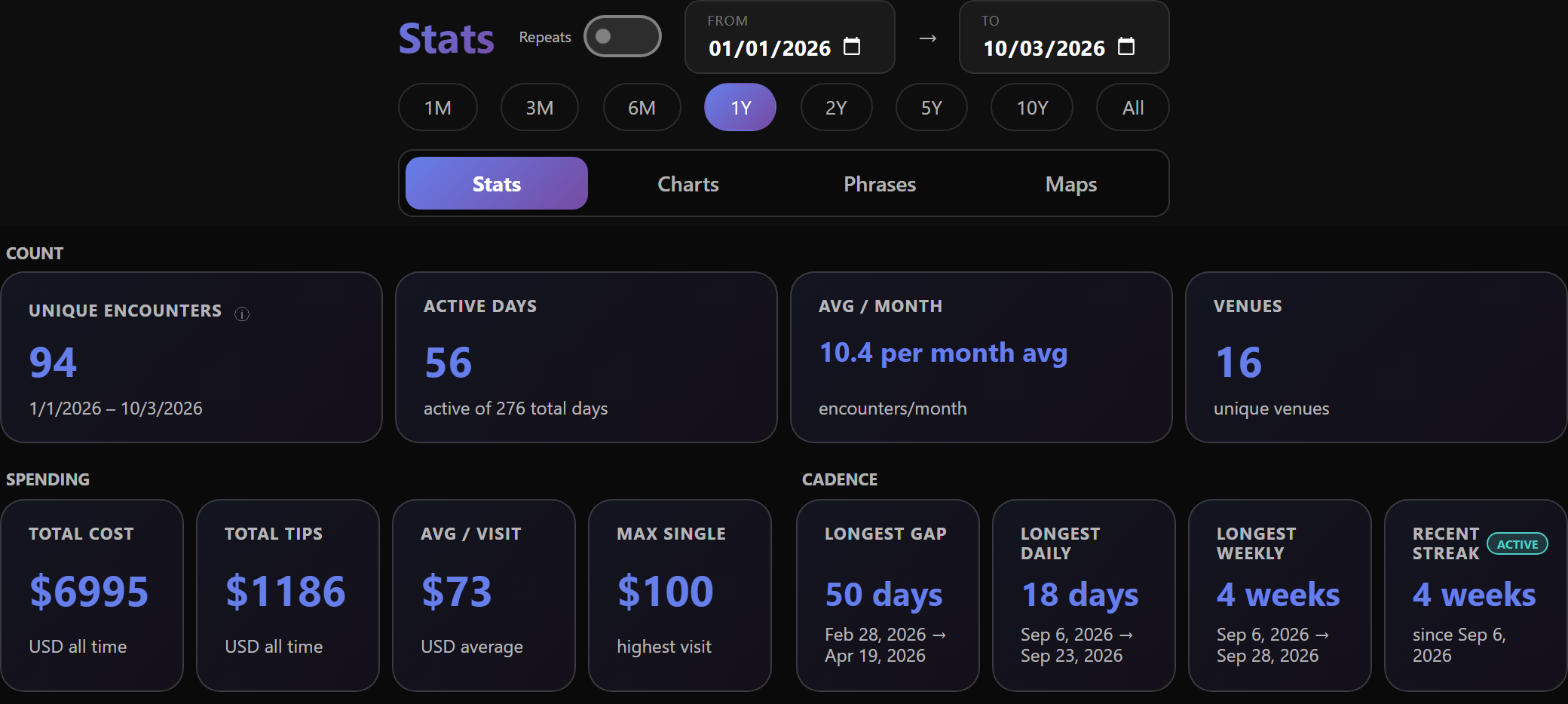The width and height of the screenshot is (1568, 704).
Task: Click the 'unique venues' caption
Action: pyautogui.click(x=1271, y=409)
